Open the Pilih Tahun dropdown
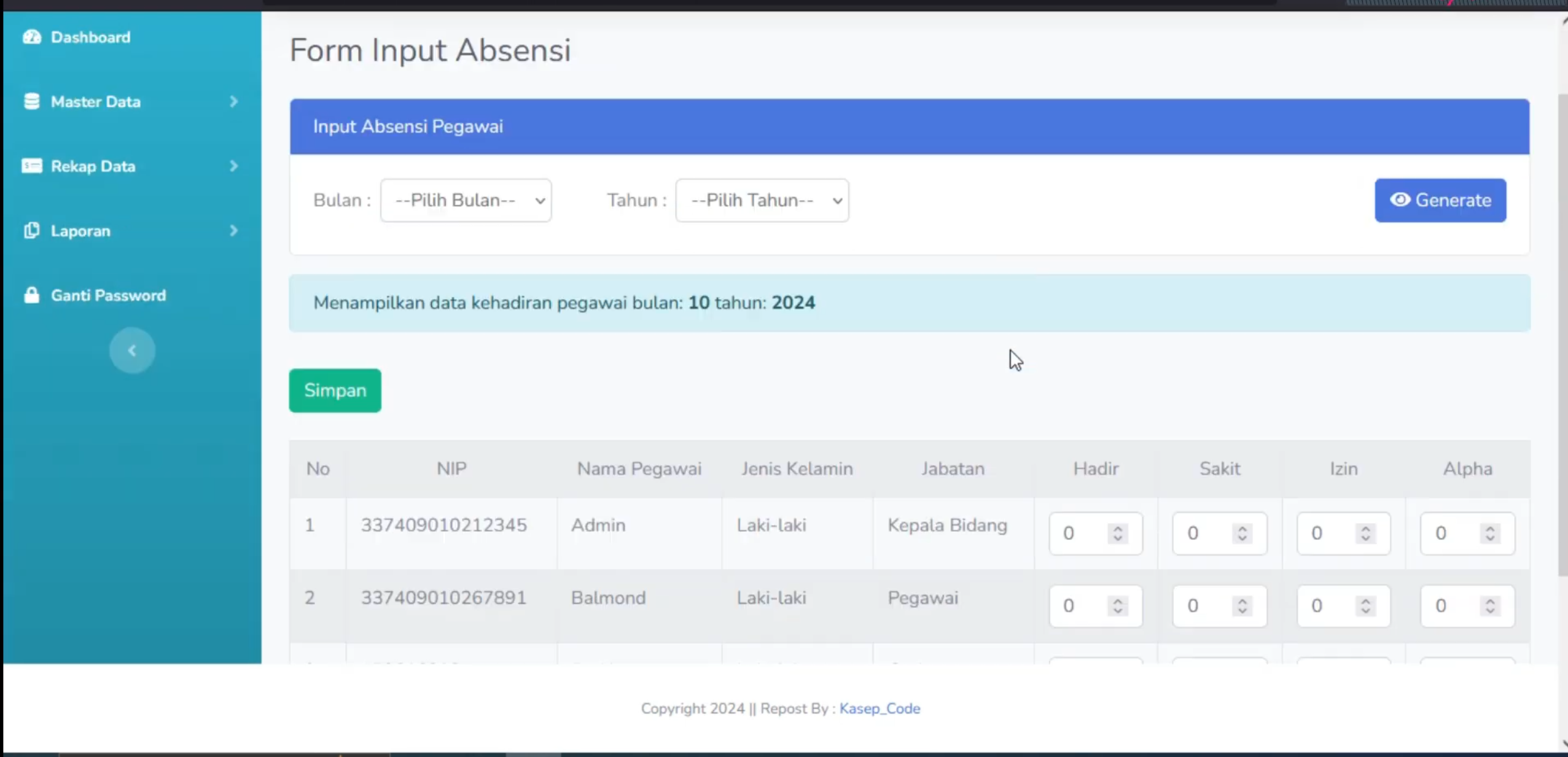Screen dimensions: 1568x757 762,200
